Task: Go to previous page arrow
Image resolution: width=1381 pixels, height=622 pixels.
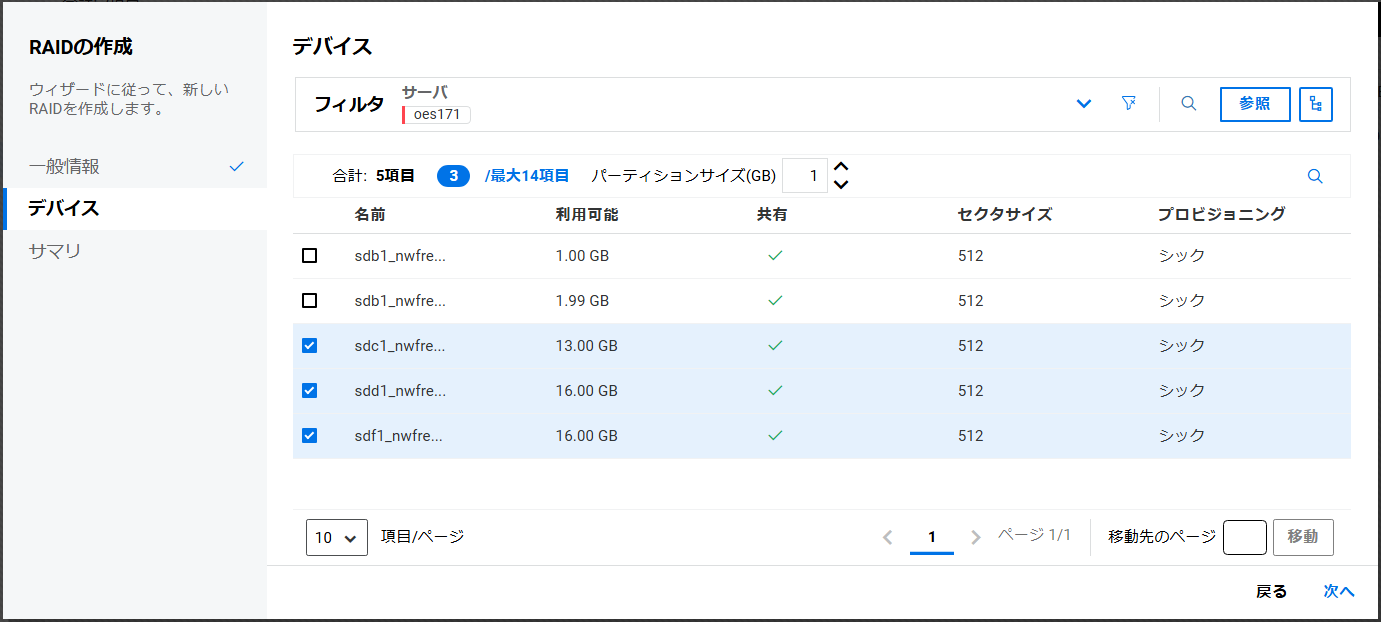Action: click(x=887, y=538)
